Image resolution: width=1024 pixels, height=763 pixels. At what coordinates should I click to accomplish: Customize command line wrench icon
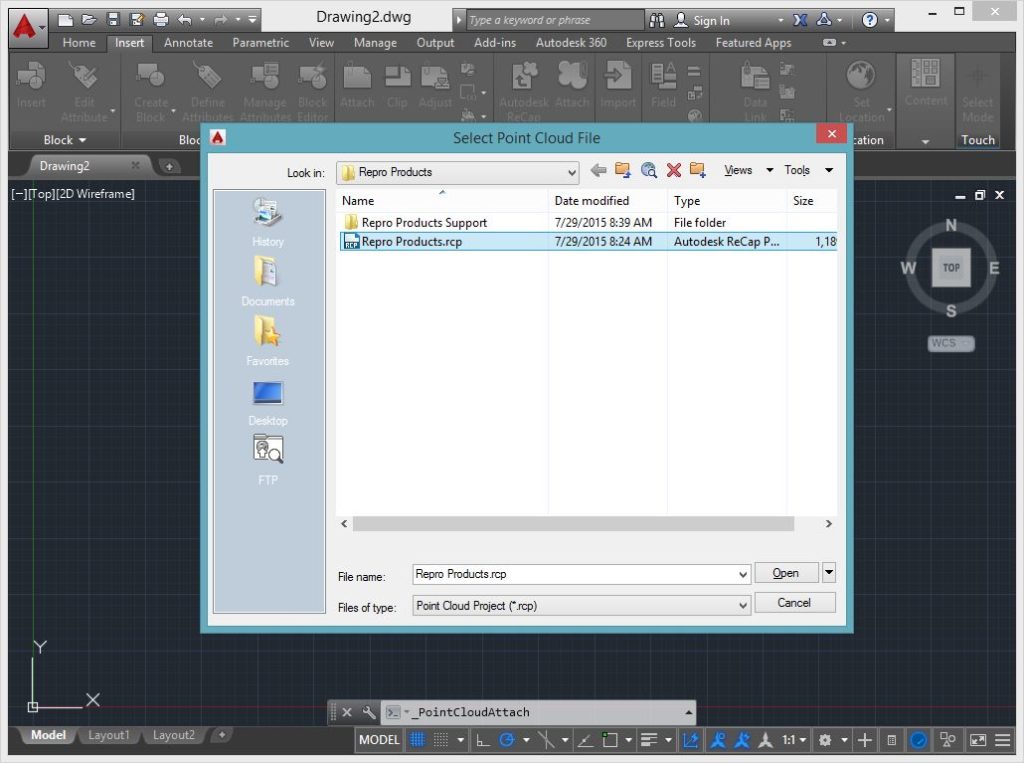click(x=369, y=712)
